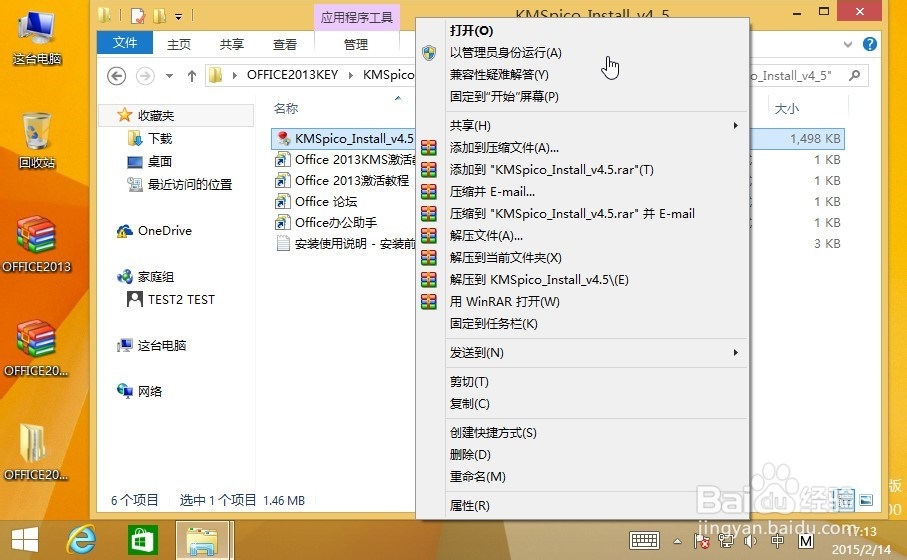Open the Recycle Bin desktop icon

point(37,141)
